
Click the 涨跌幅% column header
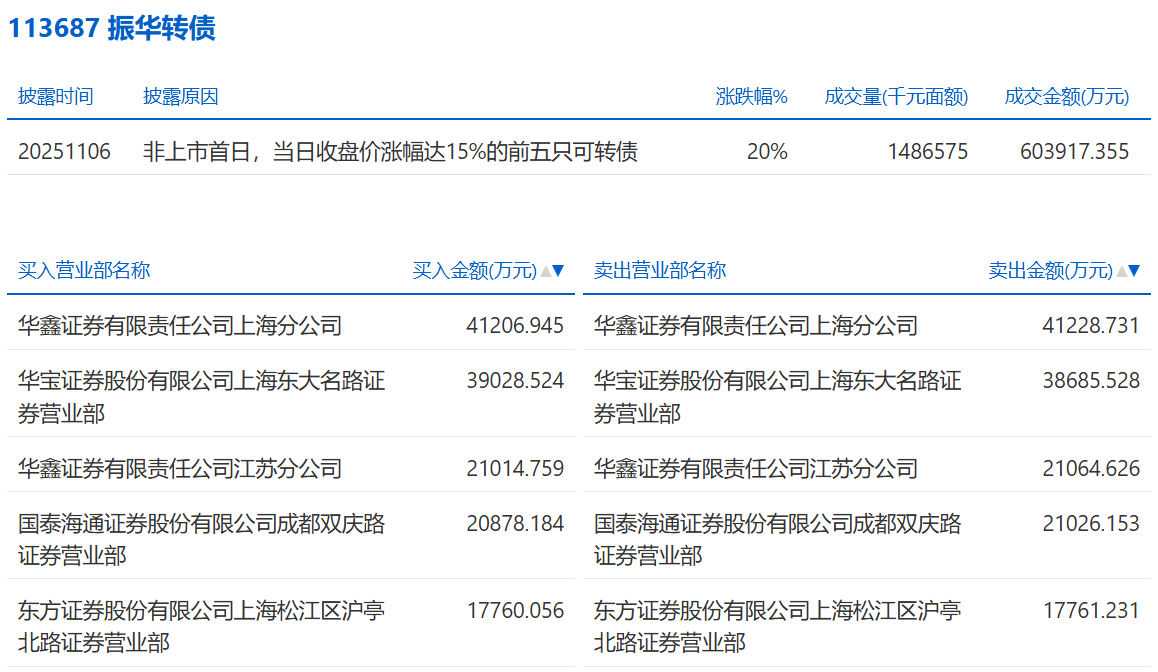point(752,97)
